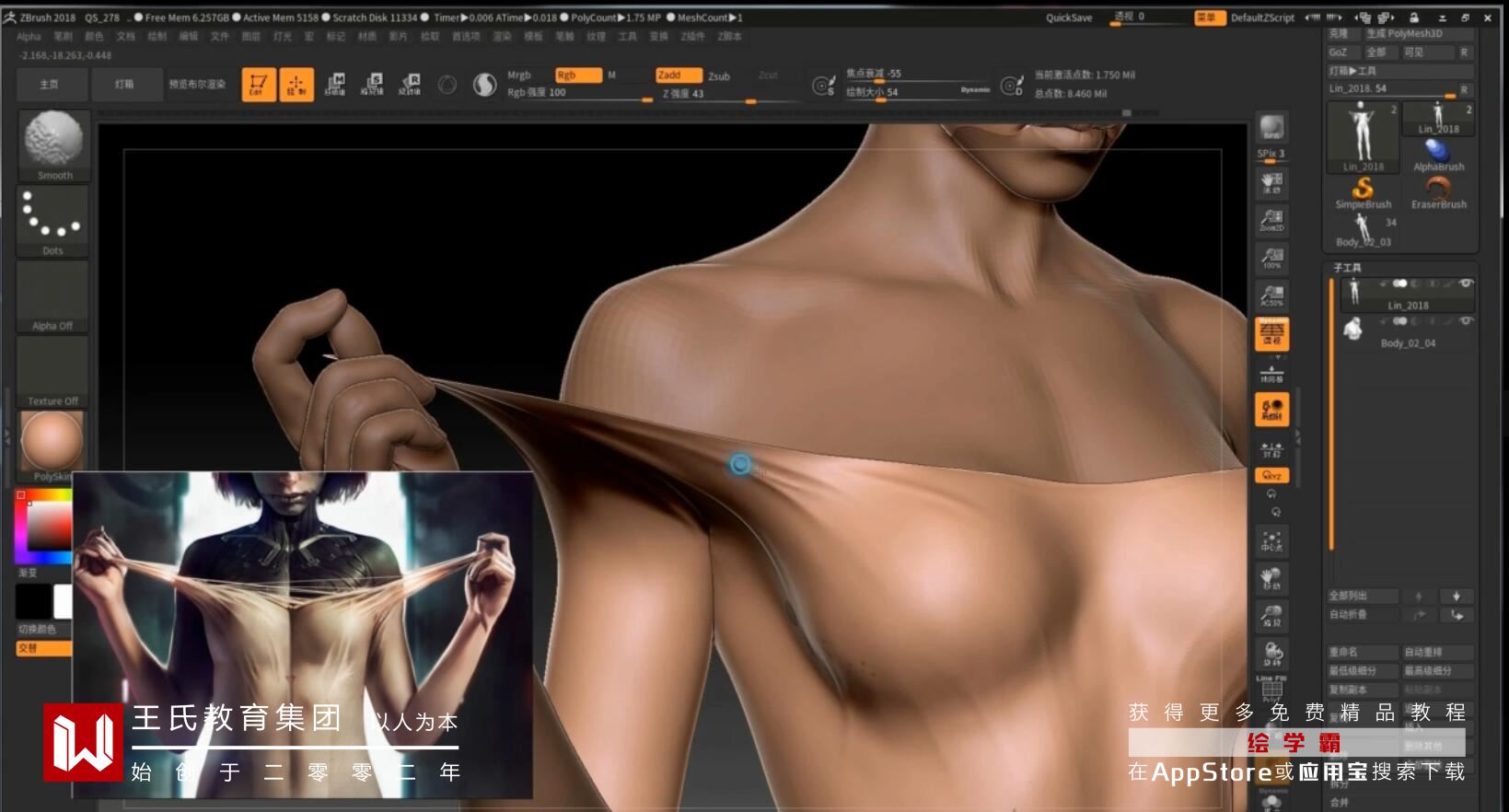Select the Scale (S) transform tool
Viewport: 1509px width, 812px height.
pyautogui.click(x=373, y=85)
